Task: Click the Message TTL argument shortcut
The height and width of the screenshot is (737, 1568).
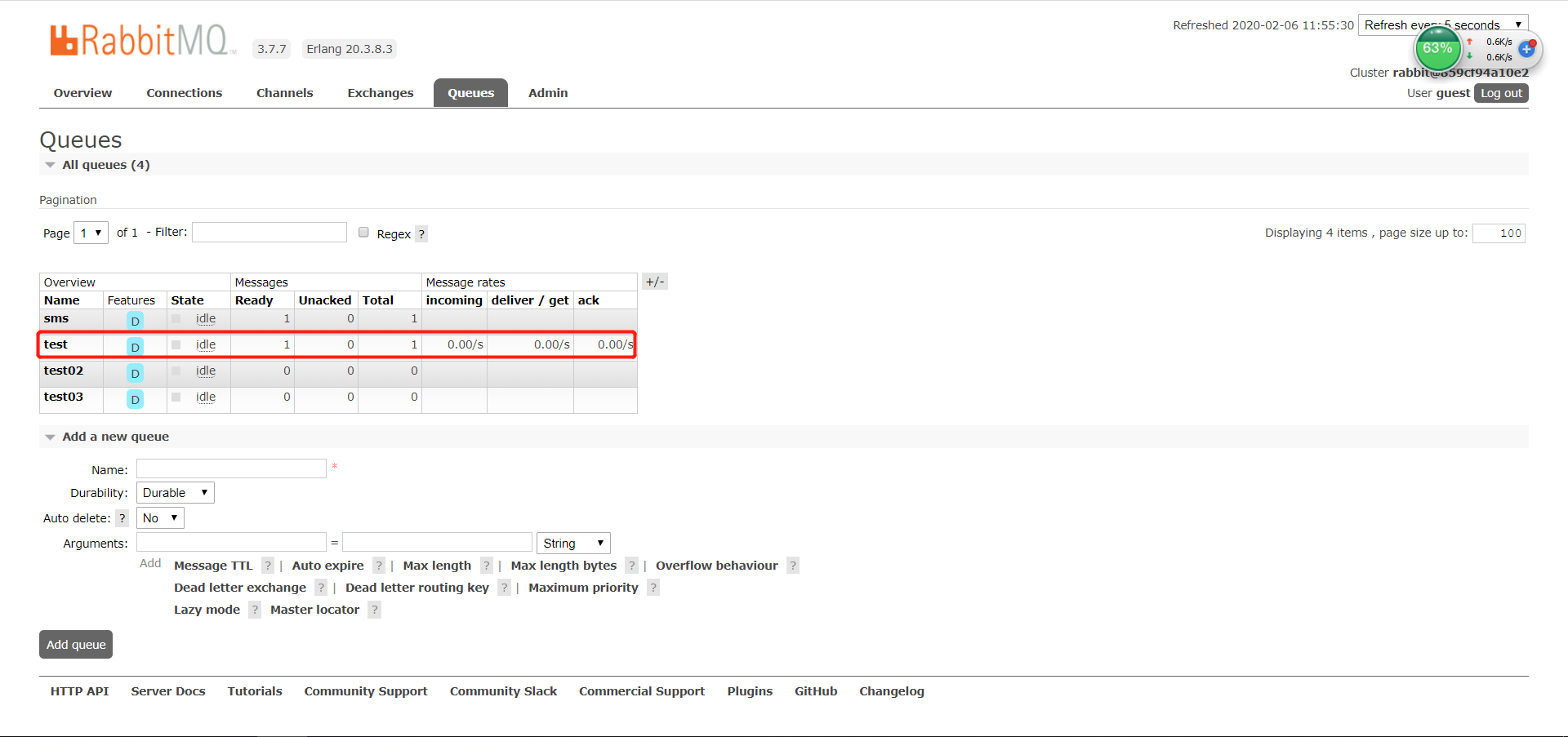Action: [213, 566]
